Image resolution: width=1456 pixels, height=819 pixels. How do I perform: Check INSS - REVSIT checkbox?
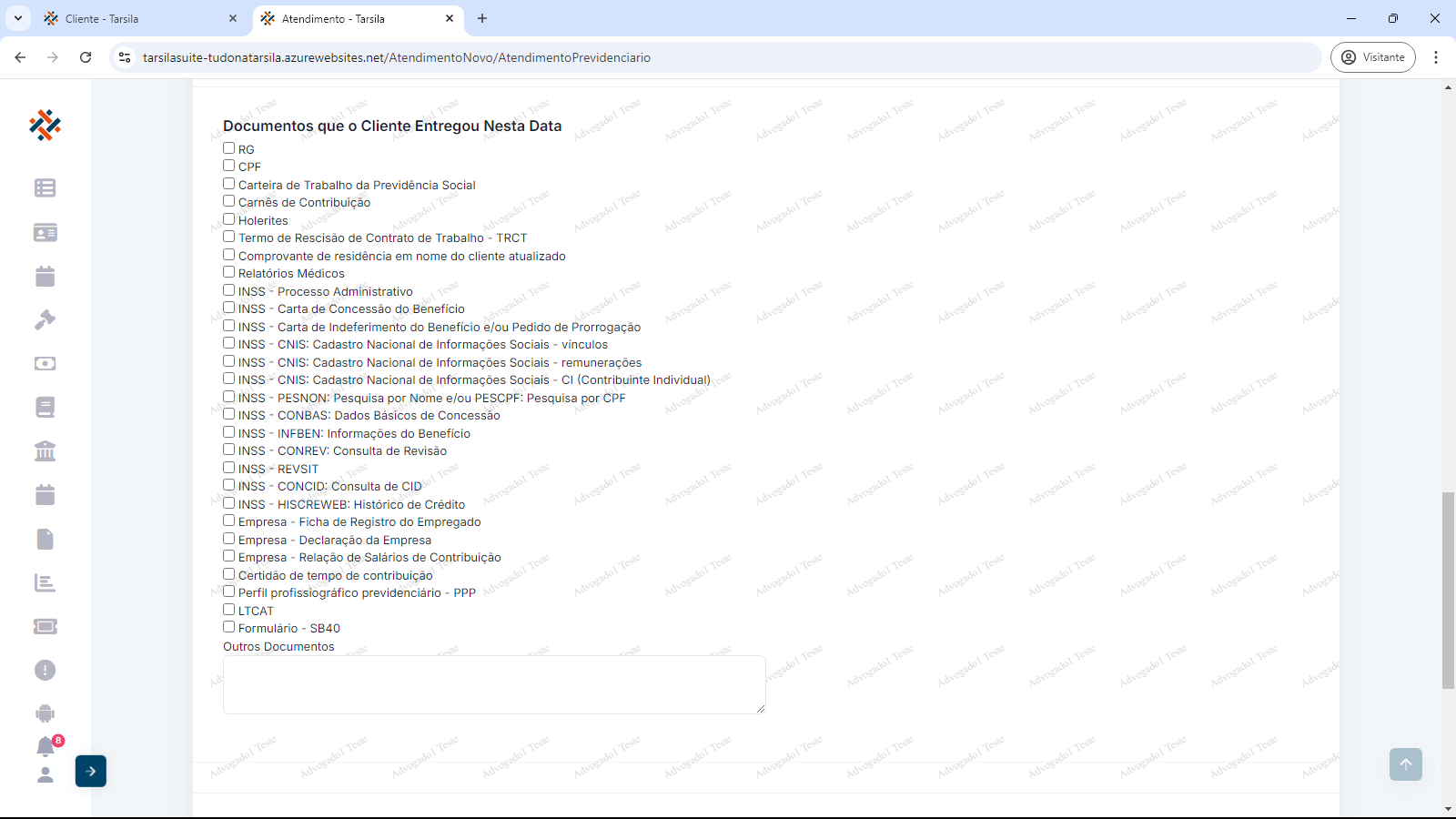229,468
